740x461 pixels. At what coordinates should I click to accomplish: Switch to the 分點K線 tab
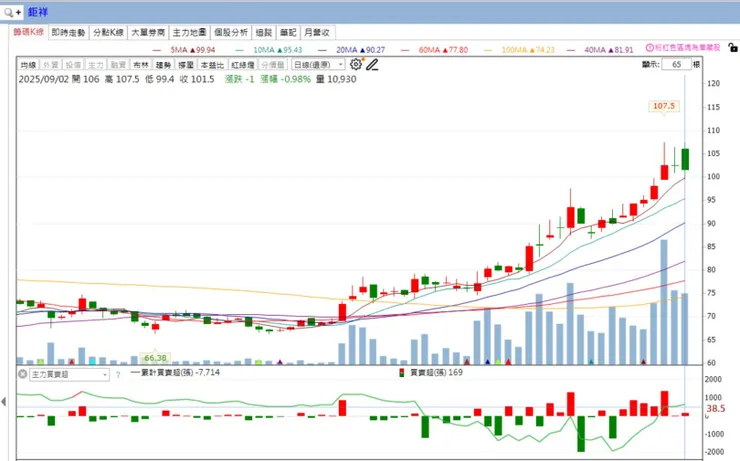[109, 33]
